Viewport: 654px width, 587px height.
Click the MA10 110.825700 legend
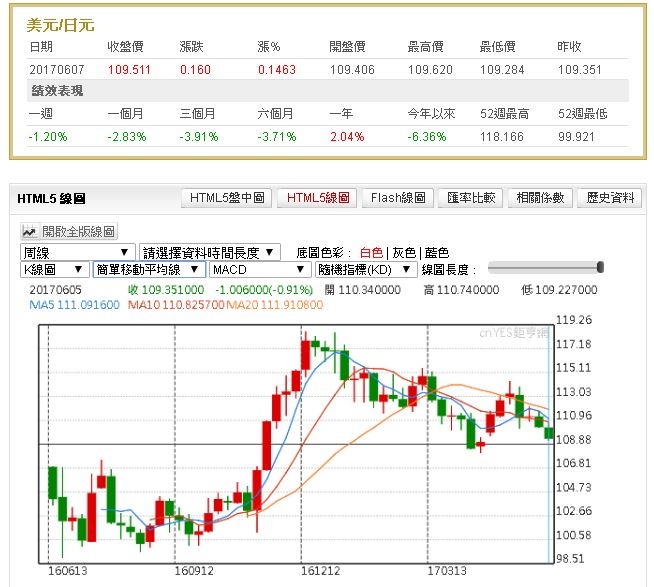176,305
